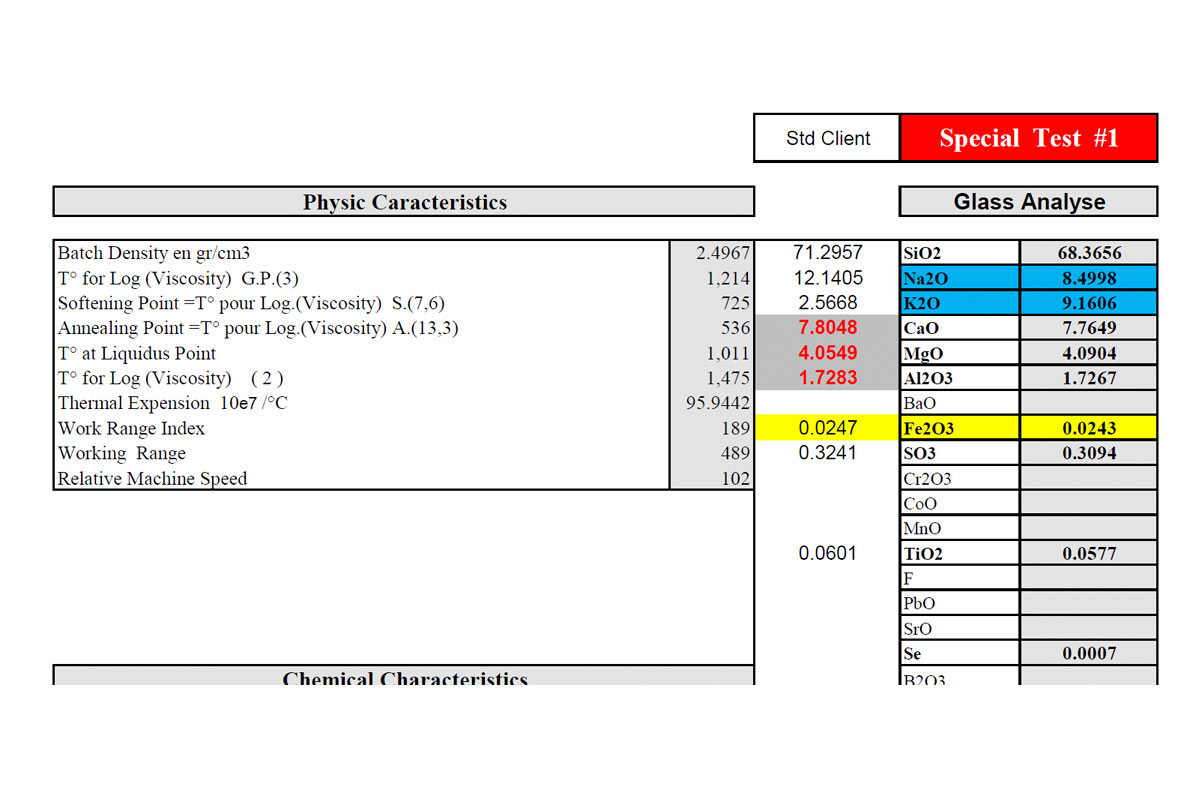Select SO3 value 0.3094

1089,453
